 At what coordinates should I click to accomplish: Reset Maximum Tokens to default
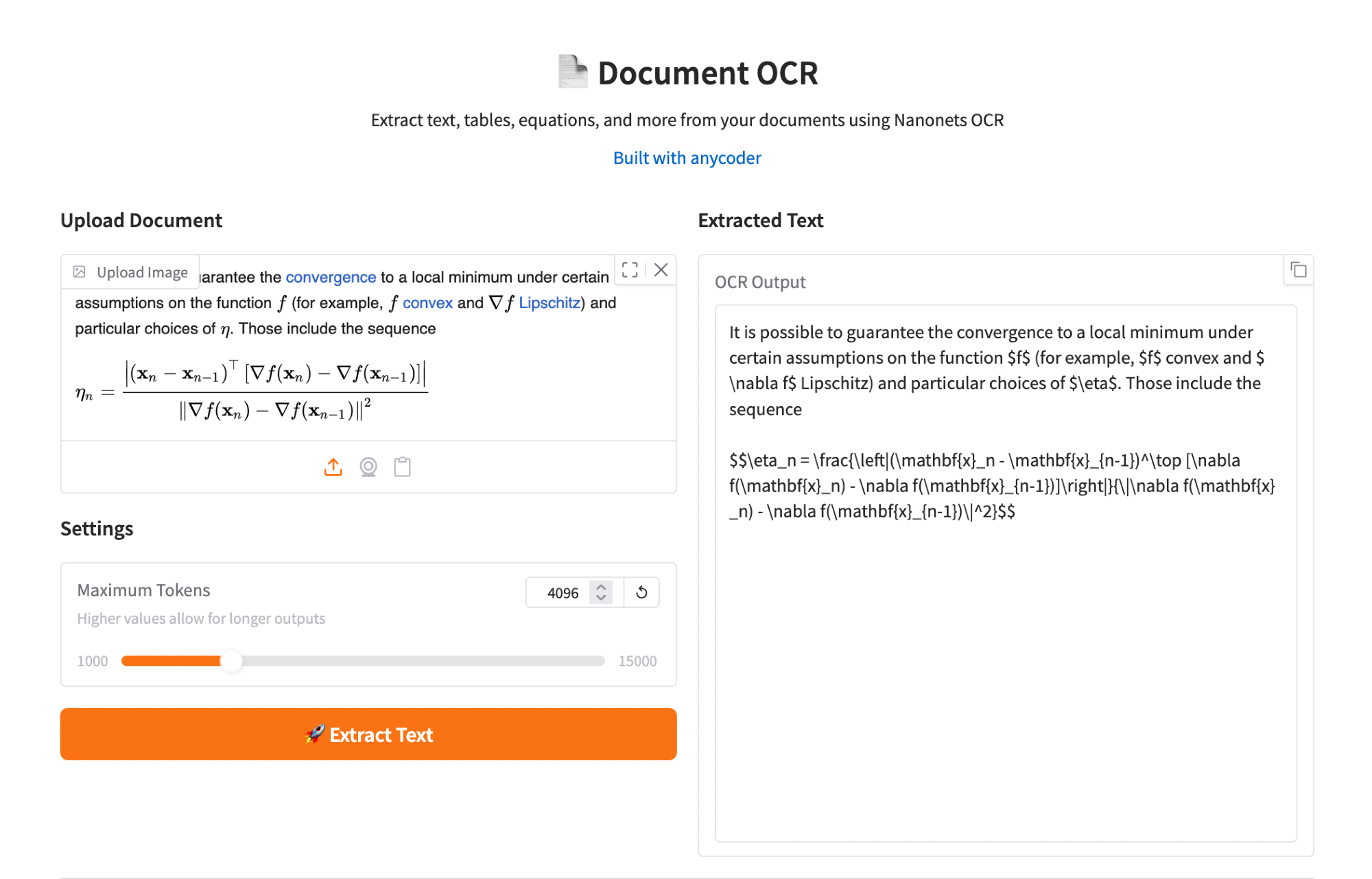coord(641,592)
